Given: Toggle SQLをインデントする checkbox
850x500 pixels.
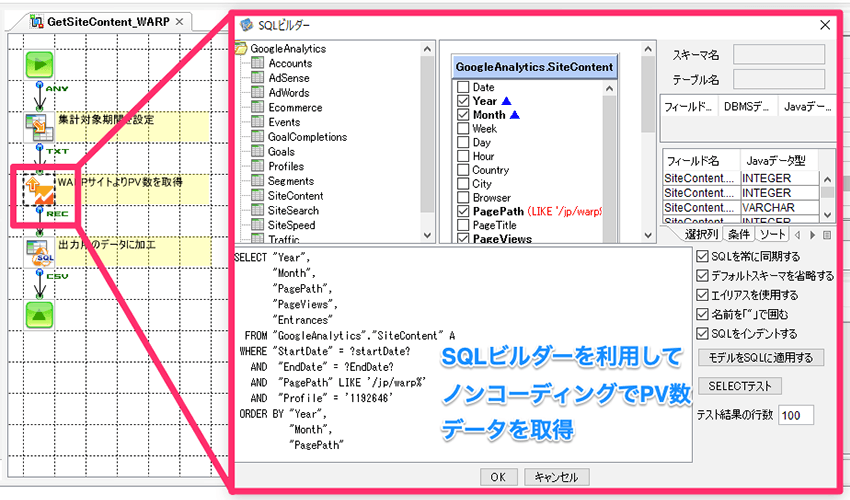Looking at the screenshot, I should point(703,334).
